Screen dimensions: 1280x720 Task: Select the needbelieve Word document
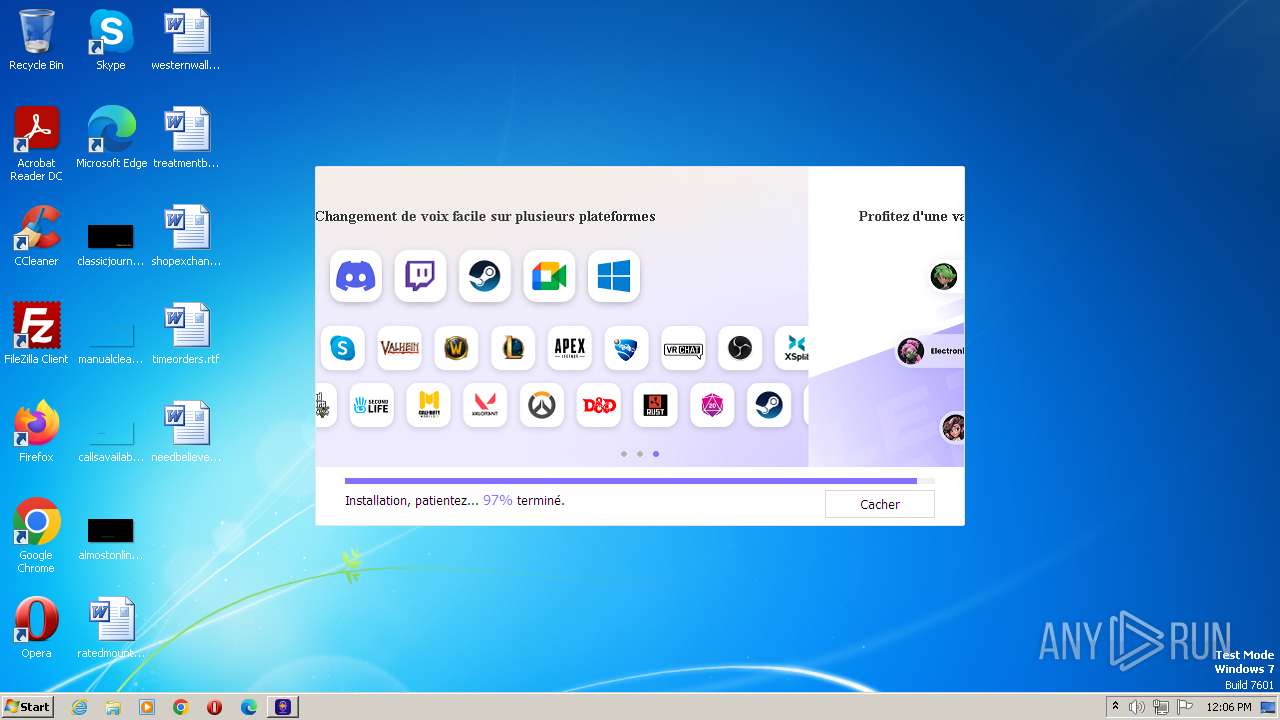(x=186, y=432)
